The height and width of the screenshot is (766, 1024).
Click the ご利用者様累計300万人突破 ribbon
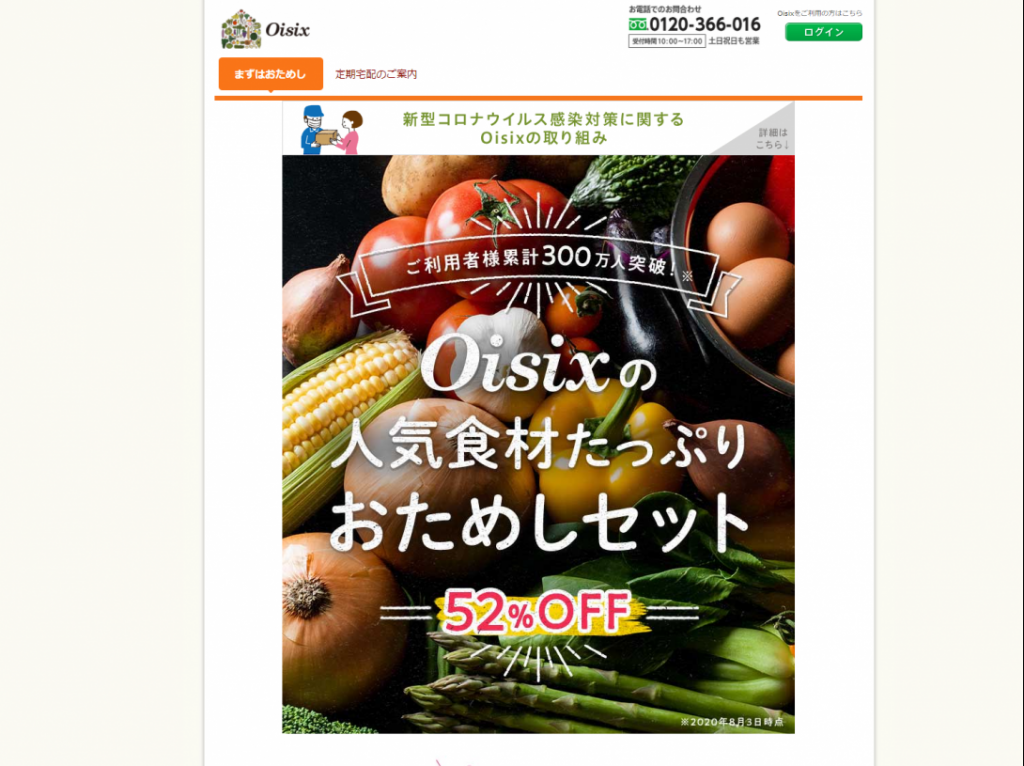pos(539,264)
